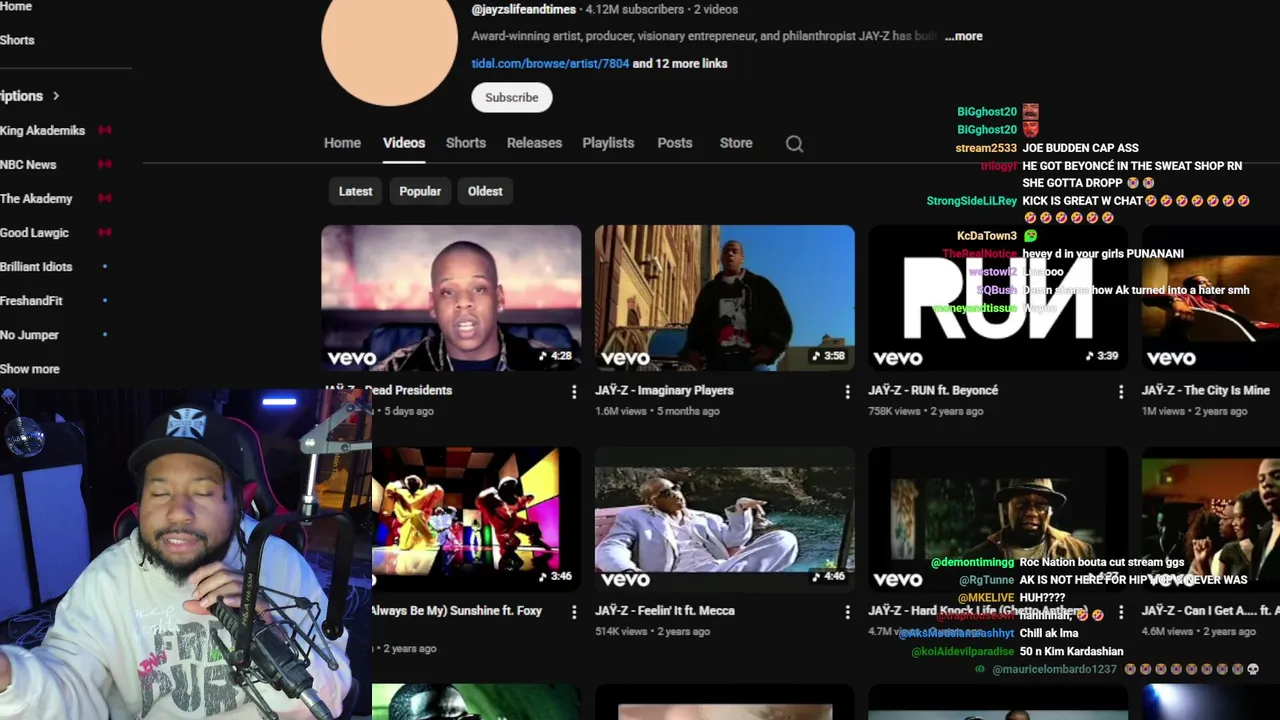Viewport: 1280px width, 720px height.
Task: Open the tidal.com/browse/artist/7804 link
Action: [550, 63]
